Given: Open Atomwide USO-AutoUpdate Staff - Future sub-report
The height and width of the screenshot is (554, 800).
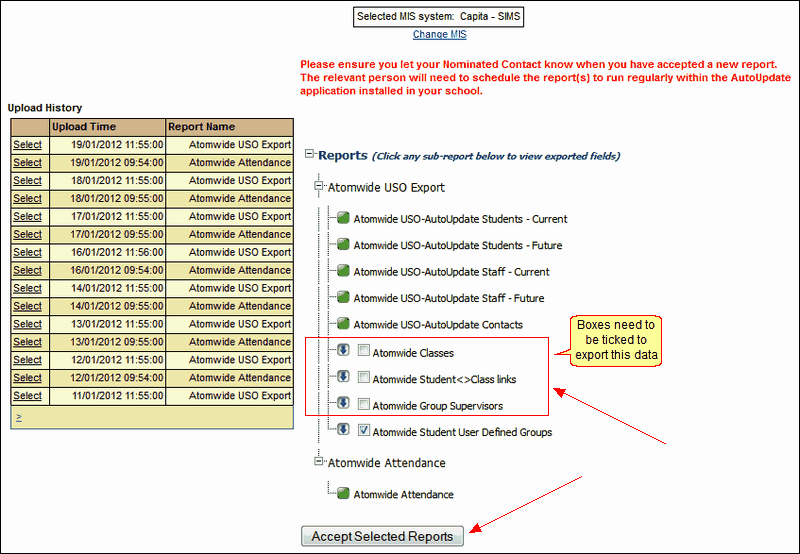Looking at the screenshot, I should (449, 298).
